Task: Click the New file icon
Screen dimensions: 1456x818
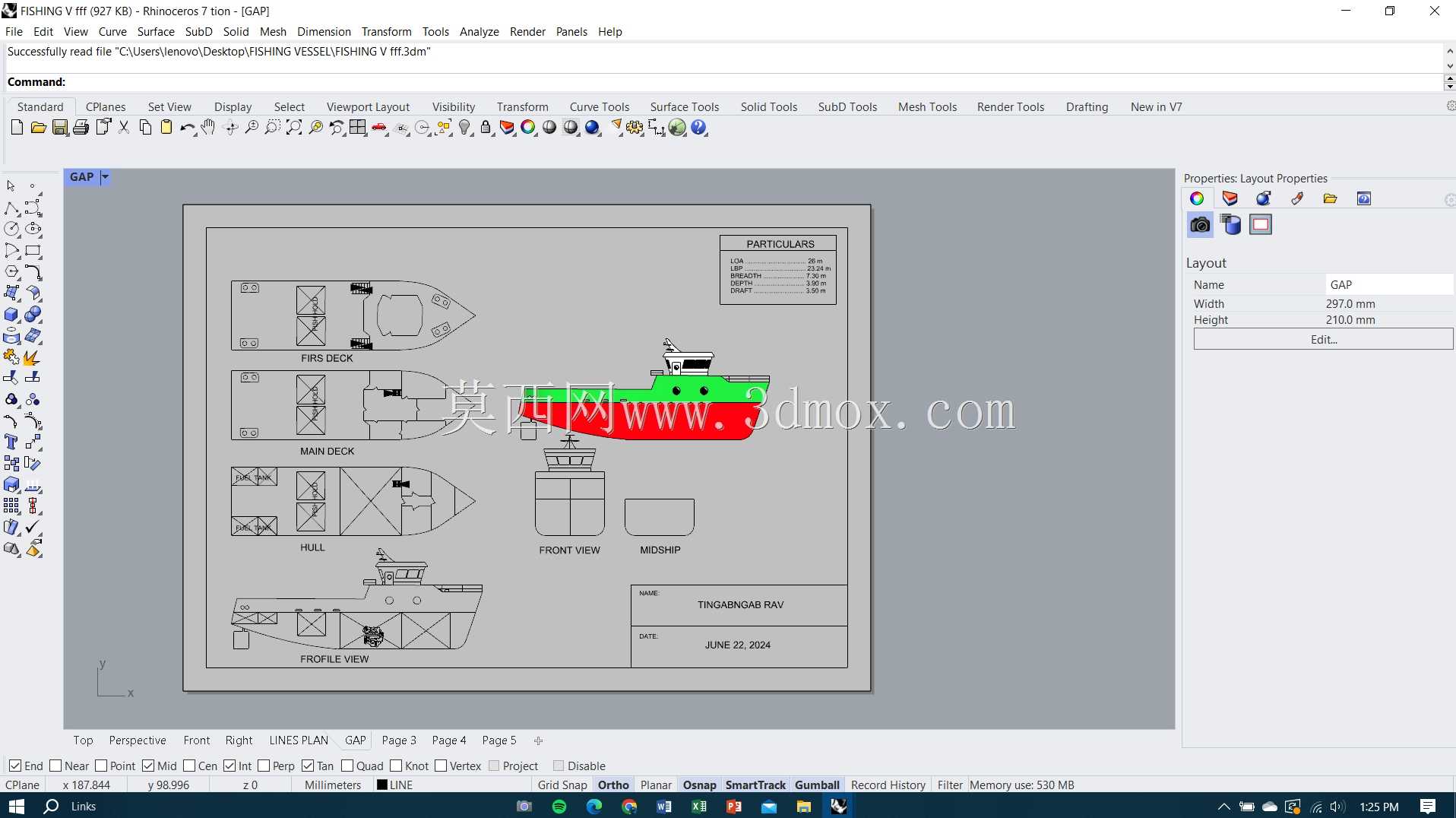Action: click(17, 128)
